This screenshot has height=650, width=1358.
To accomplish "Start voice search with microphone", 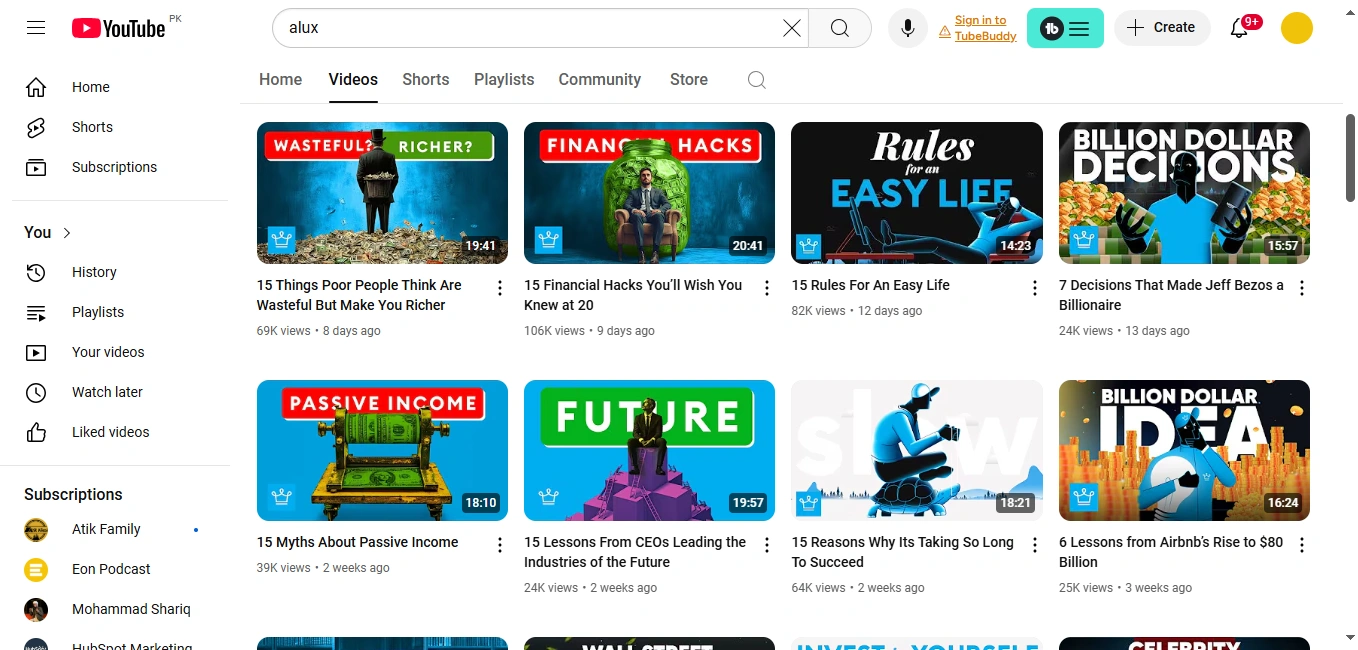I will [x=908, y=28].
